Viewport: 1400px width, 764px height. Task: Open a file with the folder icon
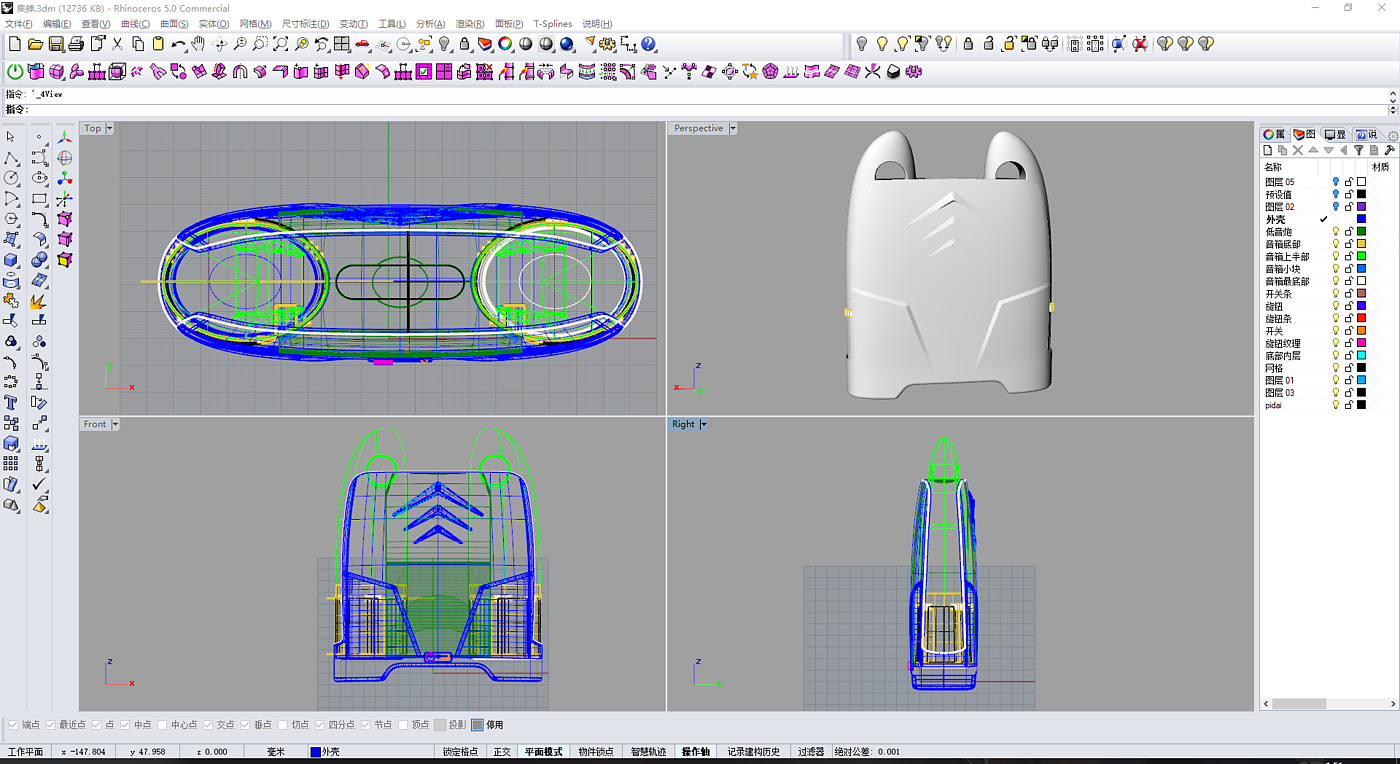(35, 44)
